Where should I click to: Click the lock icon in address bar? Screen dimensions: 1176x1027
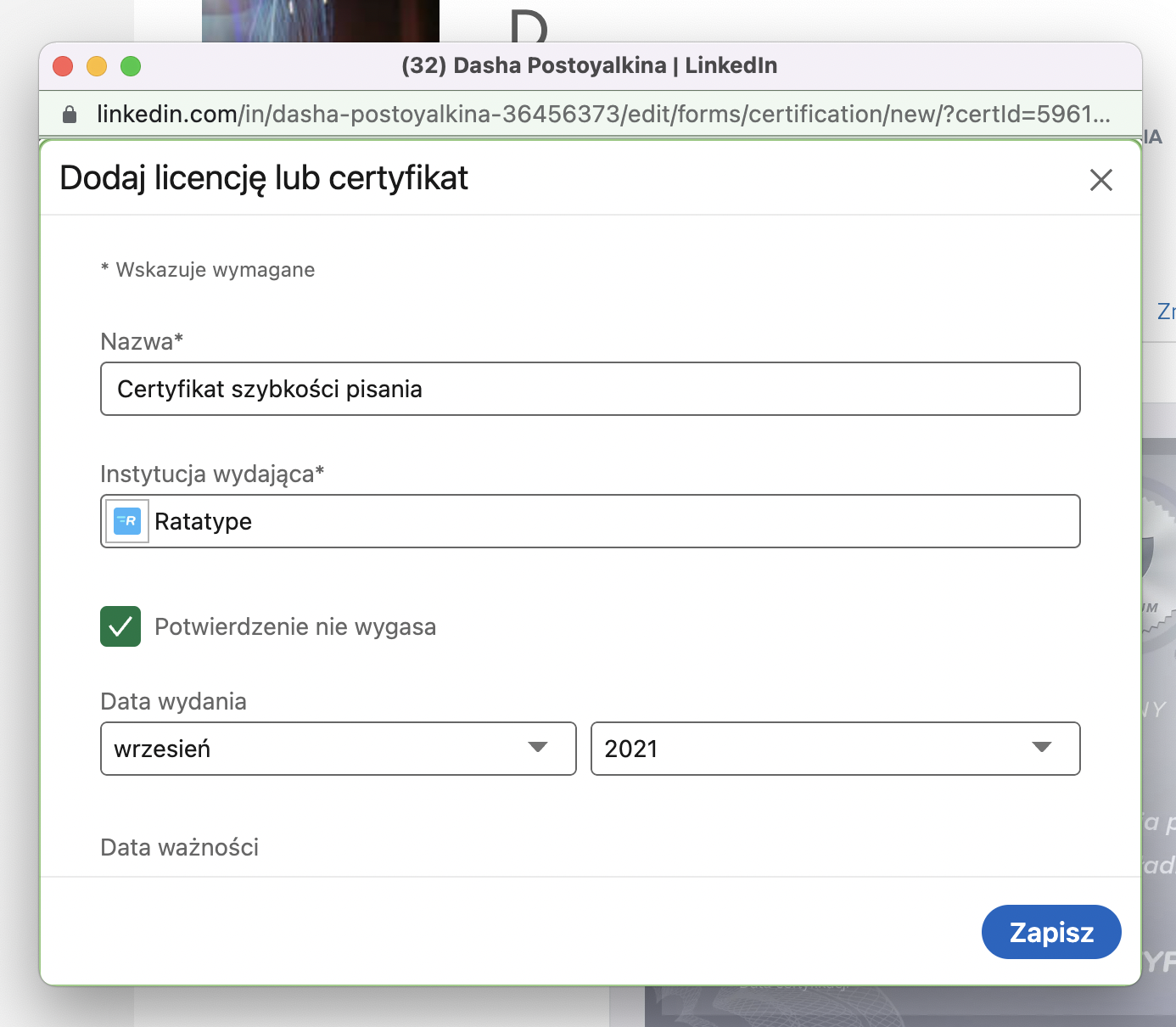[x=70, y=114]
